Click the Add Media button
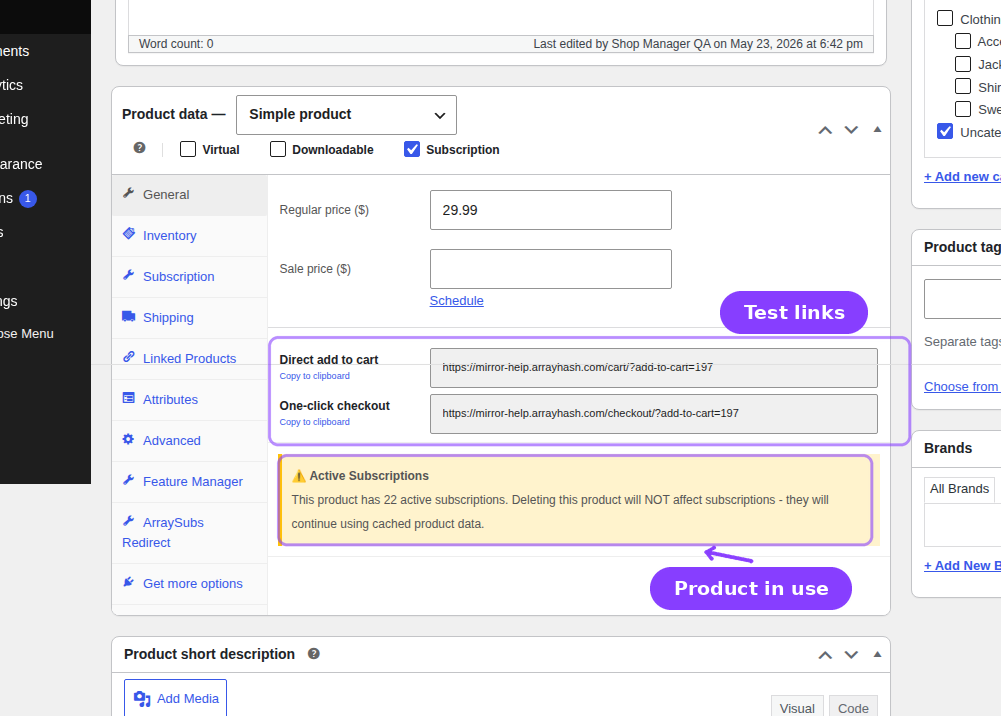 pos(176,699)
